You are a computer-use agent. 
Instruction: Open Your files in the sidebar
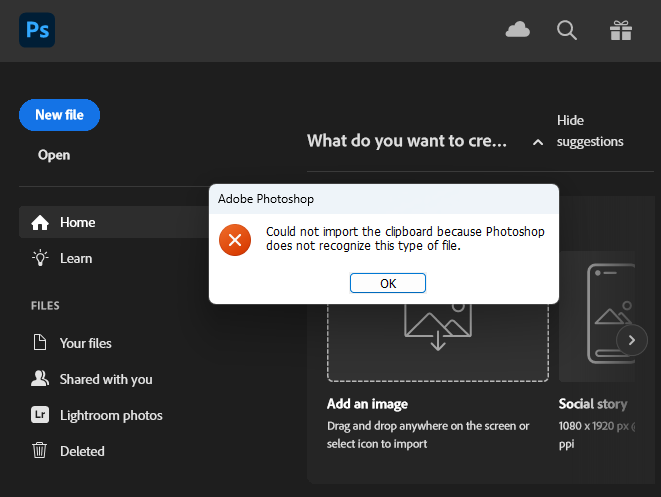coord(86,343)
